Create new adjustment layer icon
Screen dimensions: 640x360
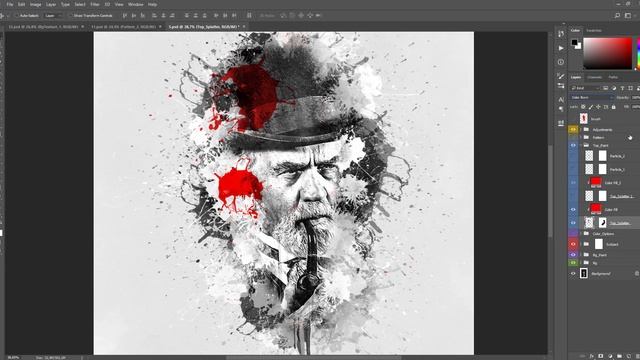[x=610, y=356]
